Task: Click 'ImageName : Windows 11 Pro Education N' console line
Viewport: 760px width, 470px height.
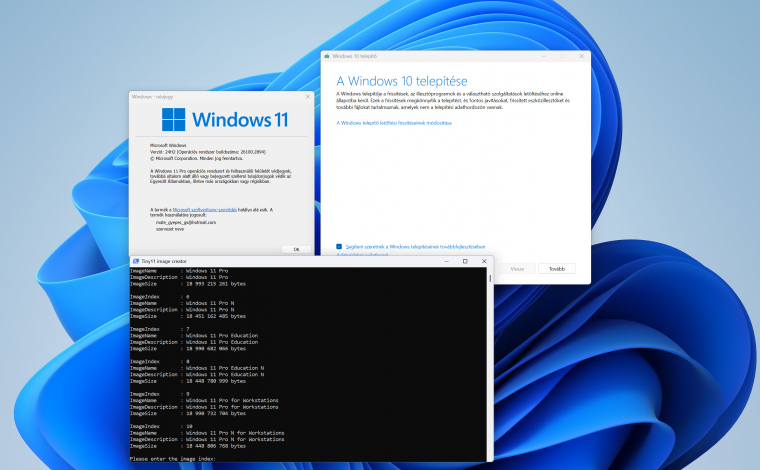Action: (x=197, y=368)
